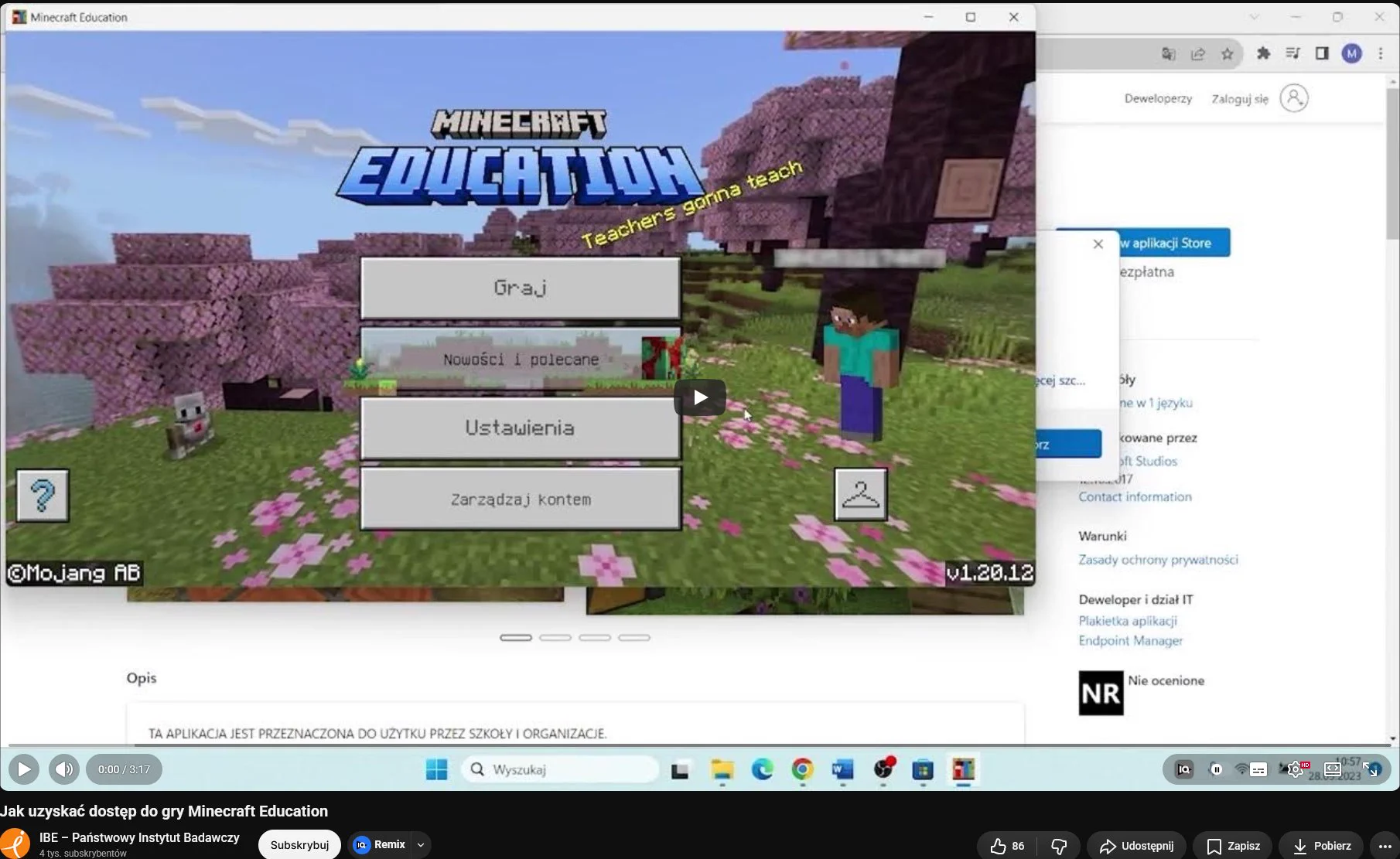Turn on subtitles with the captions icon
The height and width of the screenshot is (859, 1400).
pos(1258,769)
